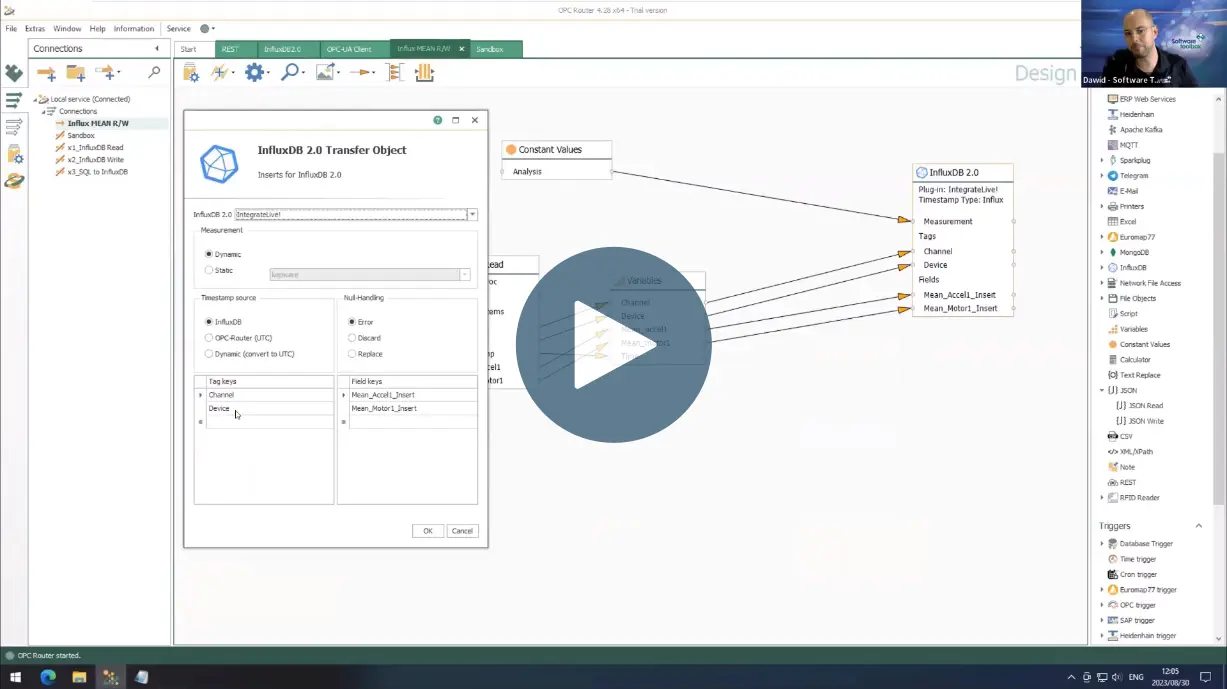
Task: Click the MongoDB plug-in icon
Action: coord(1112,252)
